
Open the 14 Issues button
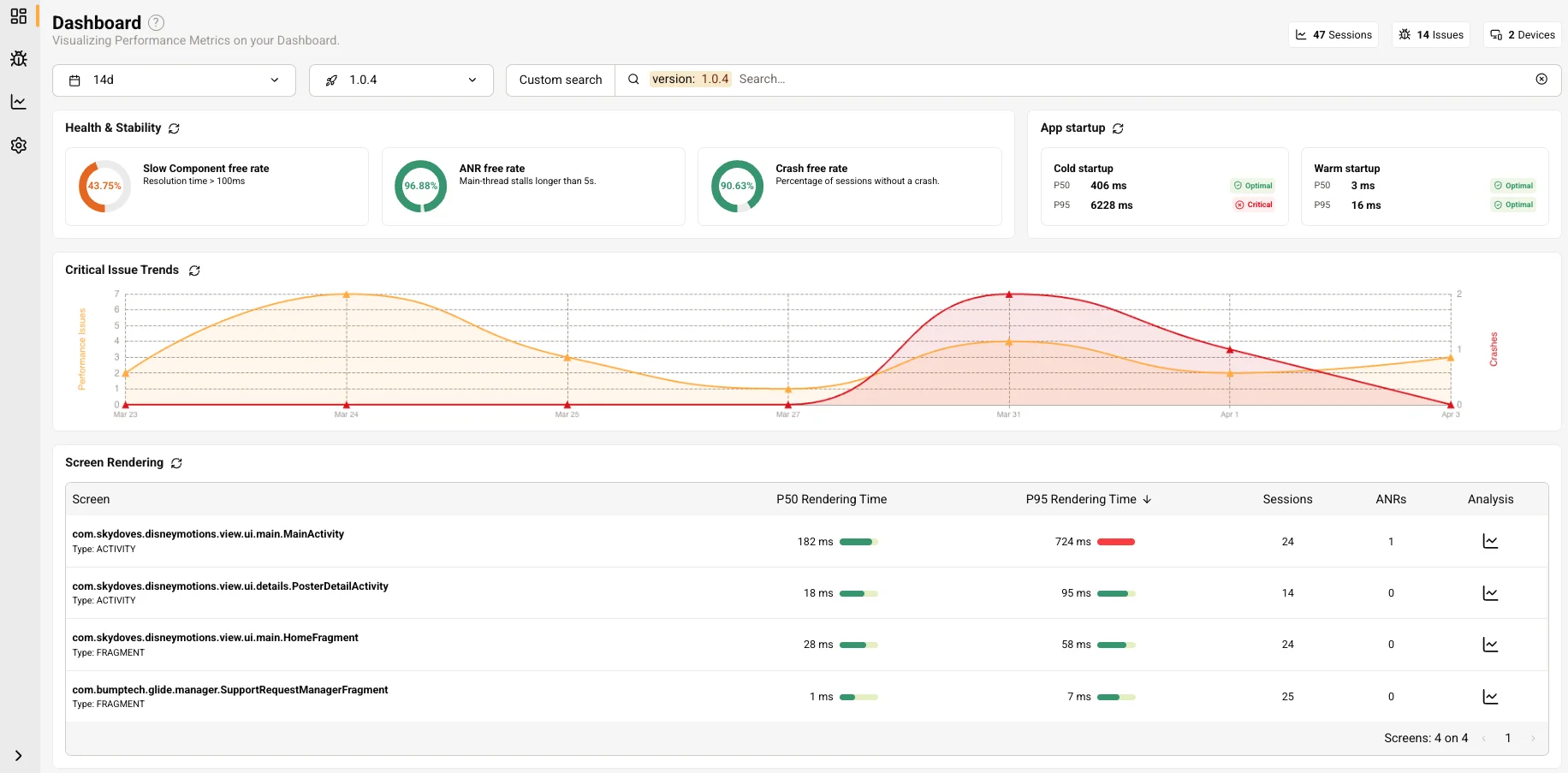point(1430,35)
